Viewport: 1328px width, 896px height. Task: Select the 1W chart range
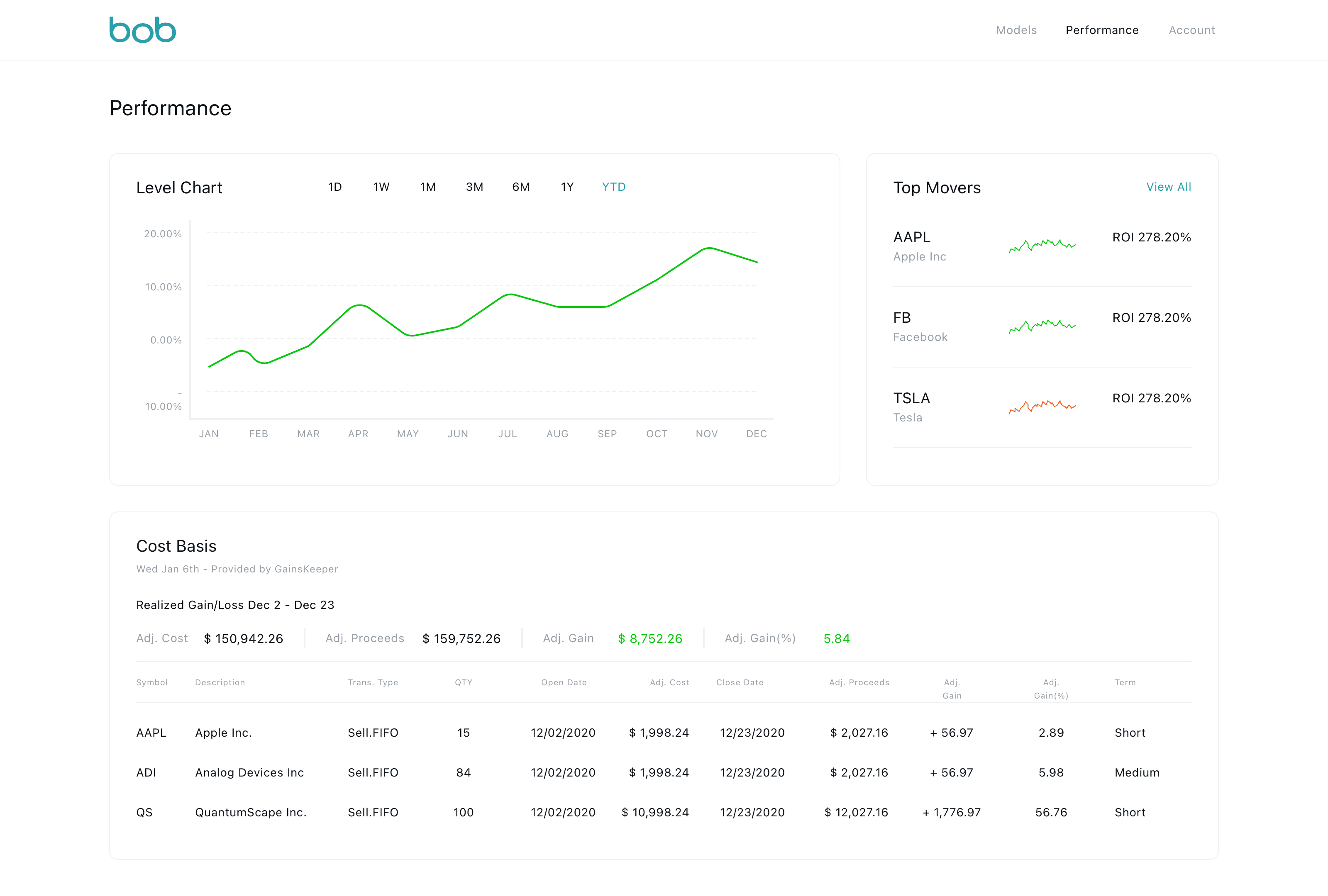(381, 187)
